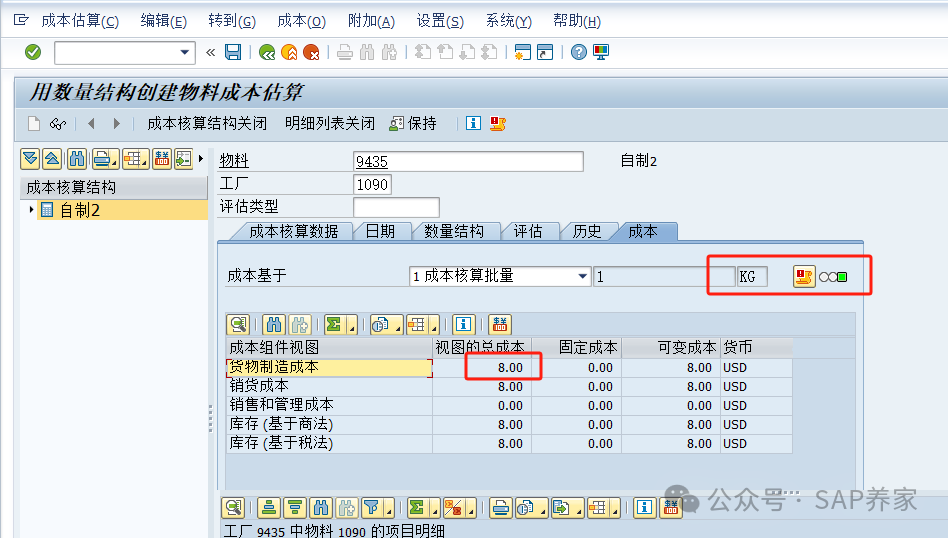
Task: Click the red Cancel icon
Action: (x=311, y=53)
